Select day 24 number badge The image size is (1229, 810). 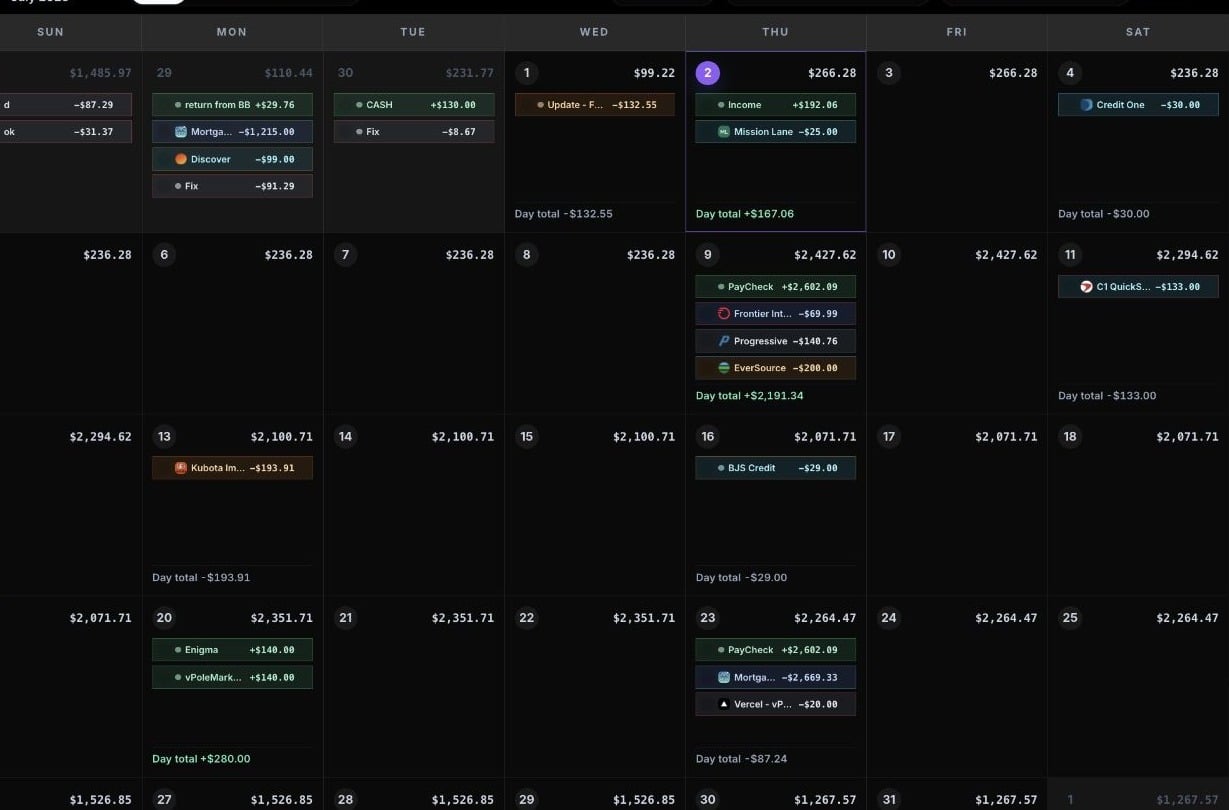click(889, 618)
